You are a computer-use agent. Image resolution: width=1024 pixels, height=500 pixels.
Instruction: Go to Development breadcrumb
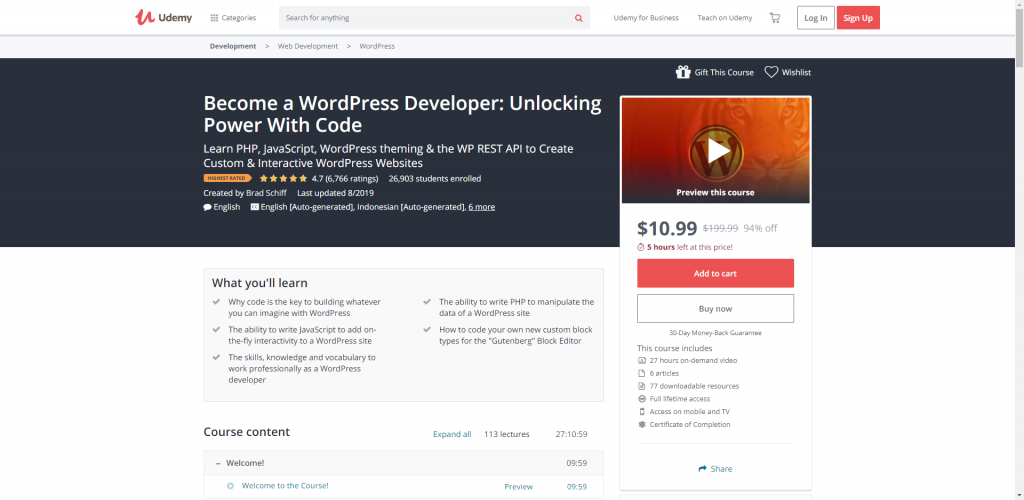(x=233, y=46)
